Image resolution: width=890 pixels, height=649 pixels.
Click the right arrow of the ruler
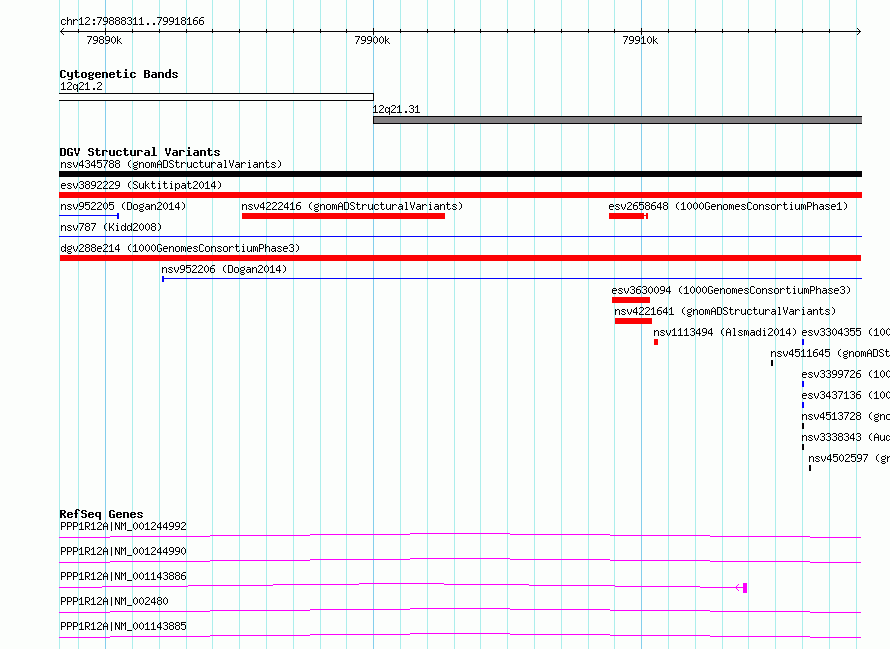859,31
